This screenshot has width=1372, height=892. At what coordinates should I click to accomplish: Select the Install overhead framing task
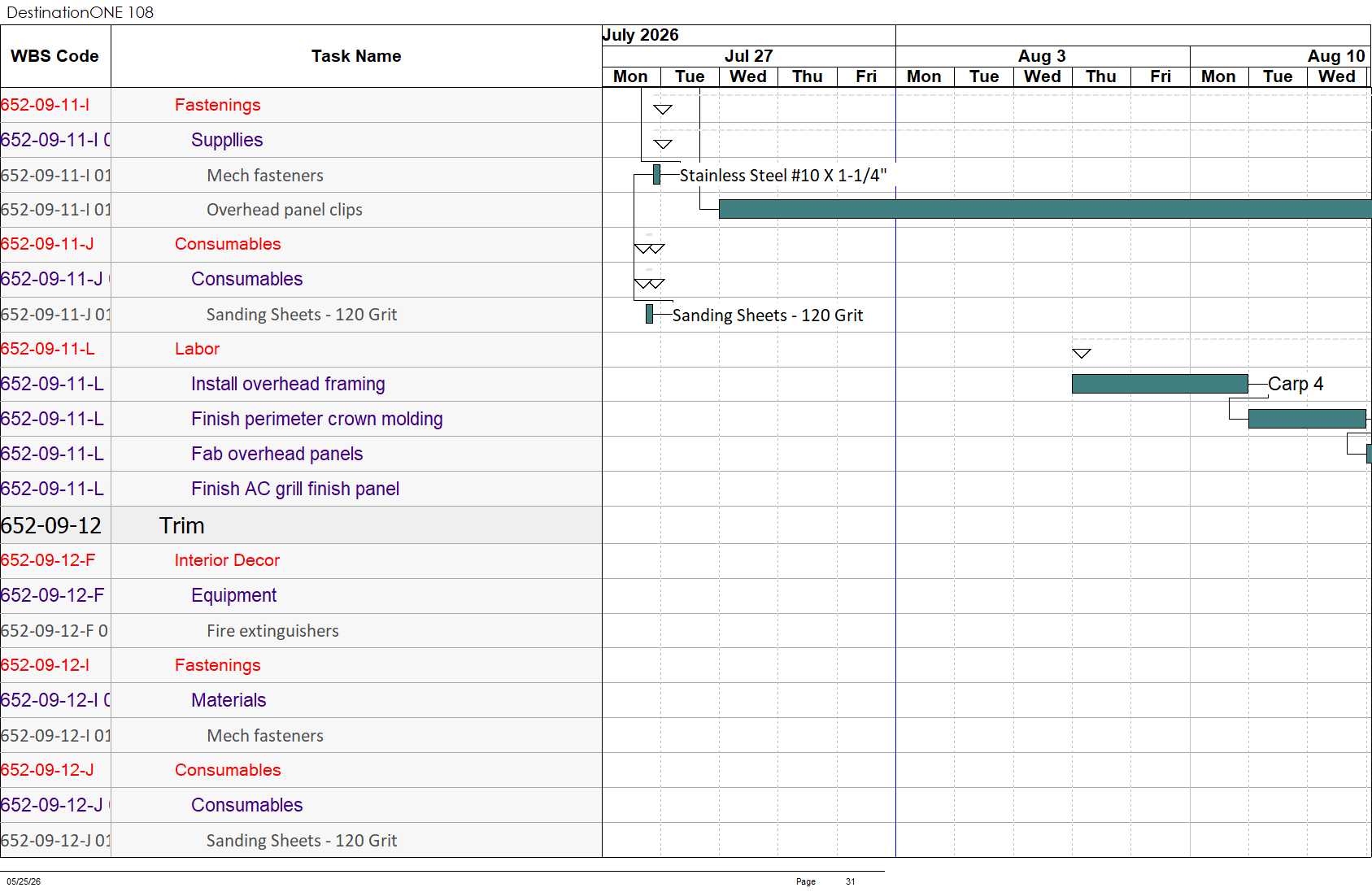click(x=301, y=384)
